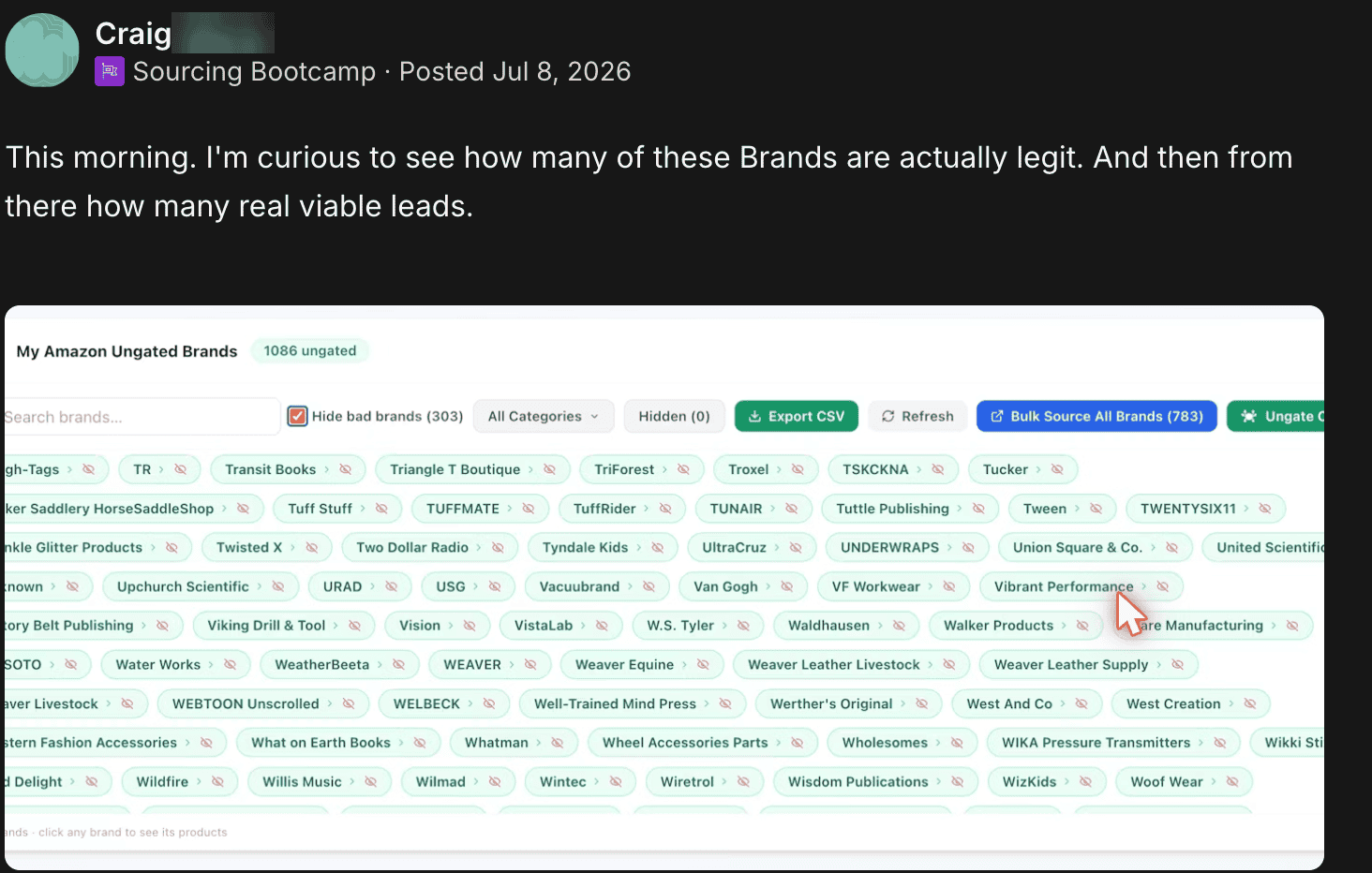
Task: Hide the Transit Books brand
Action: click(345, 469)
